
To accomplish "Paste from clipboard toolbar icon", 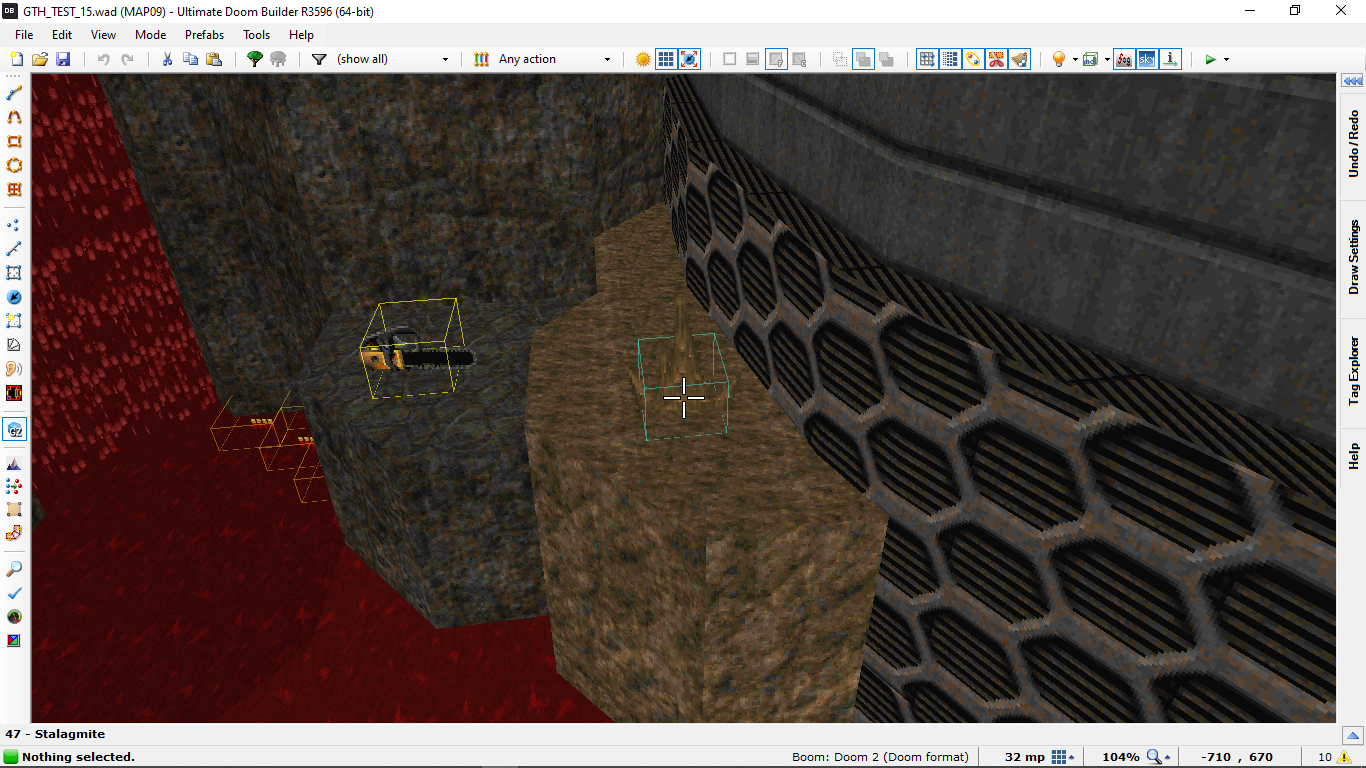I will point(214,59).
